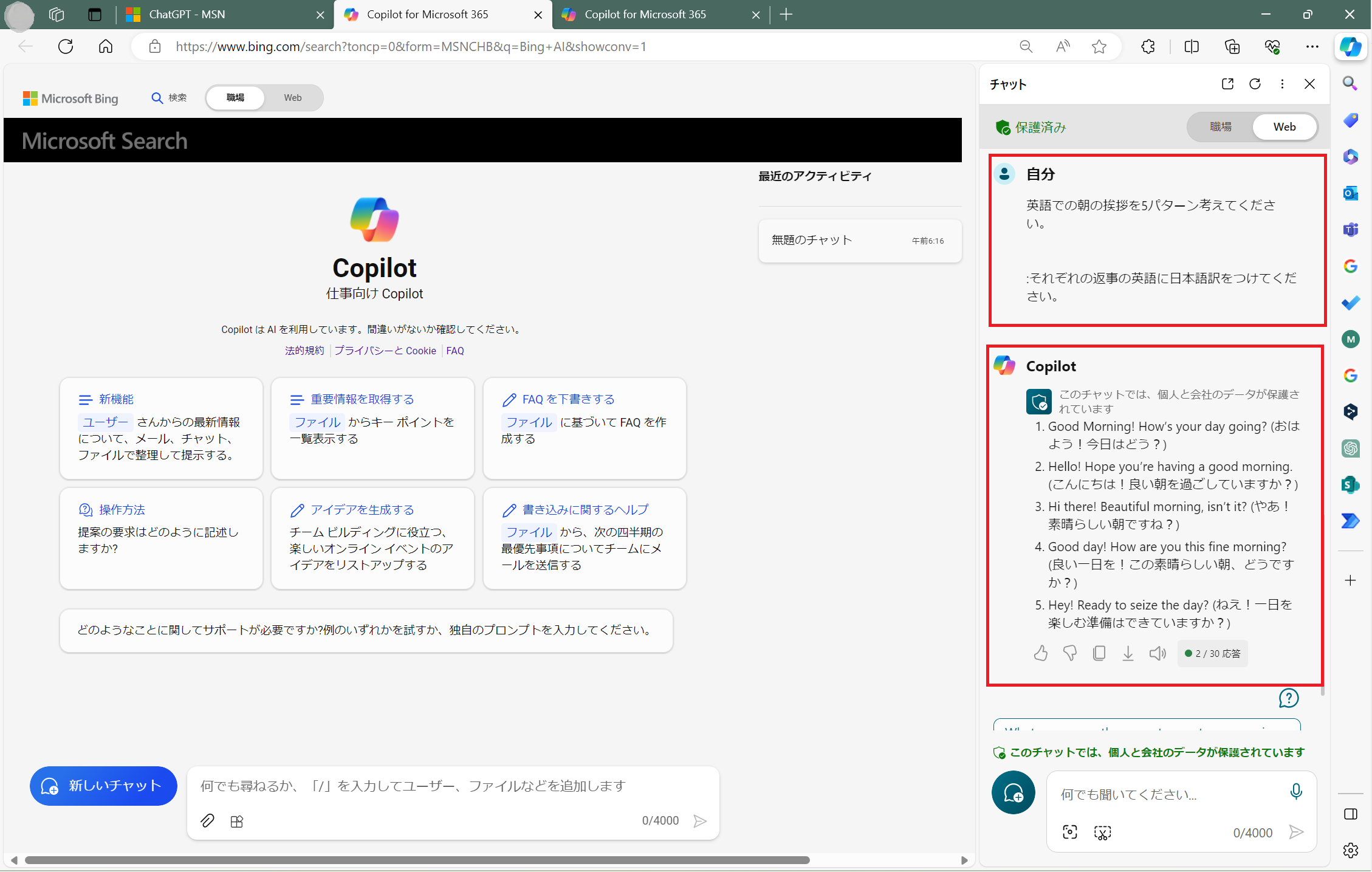The image size is (1372, 872).
Task: Click thumbs down on Copilot response
Action: (x=1069, y=653)
